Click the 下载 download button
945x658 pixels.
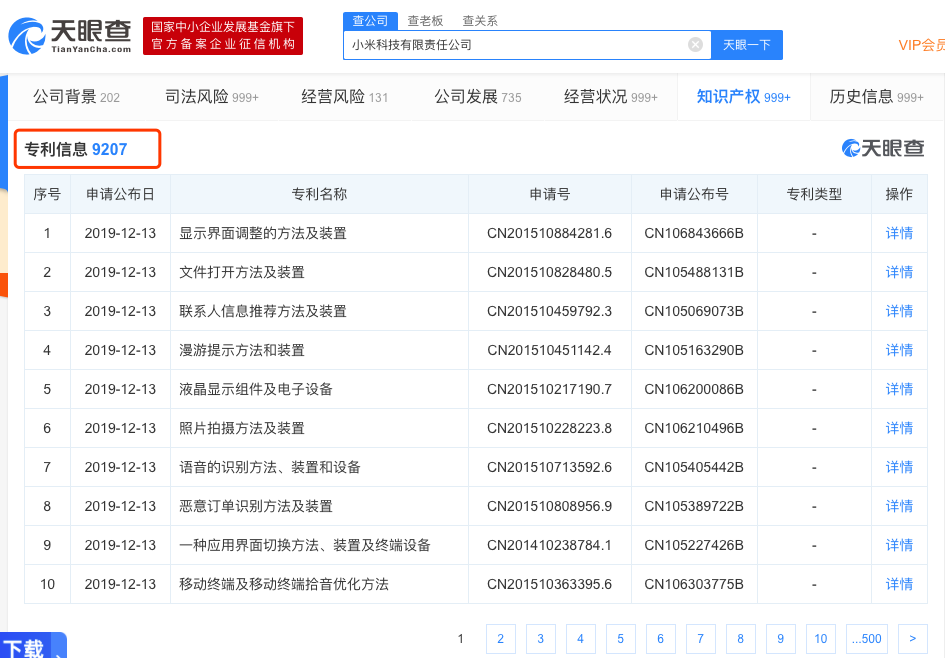33,646
